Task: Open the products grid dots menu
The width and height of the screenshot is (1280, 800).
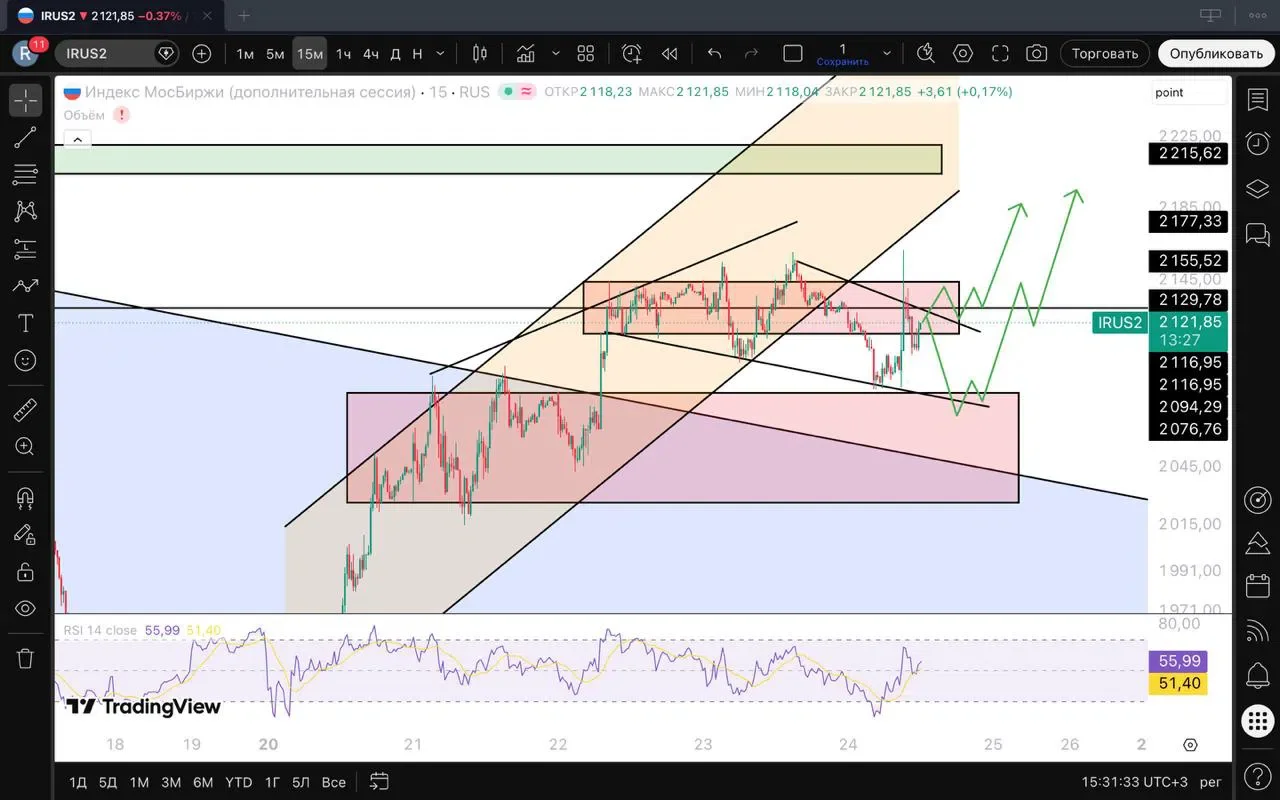Action: click(1257, 720)
